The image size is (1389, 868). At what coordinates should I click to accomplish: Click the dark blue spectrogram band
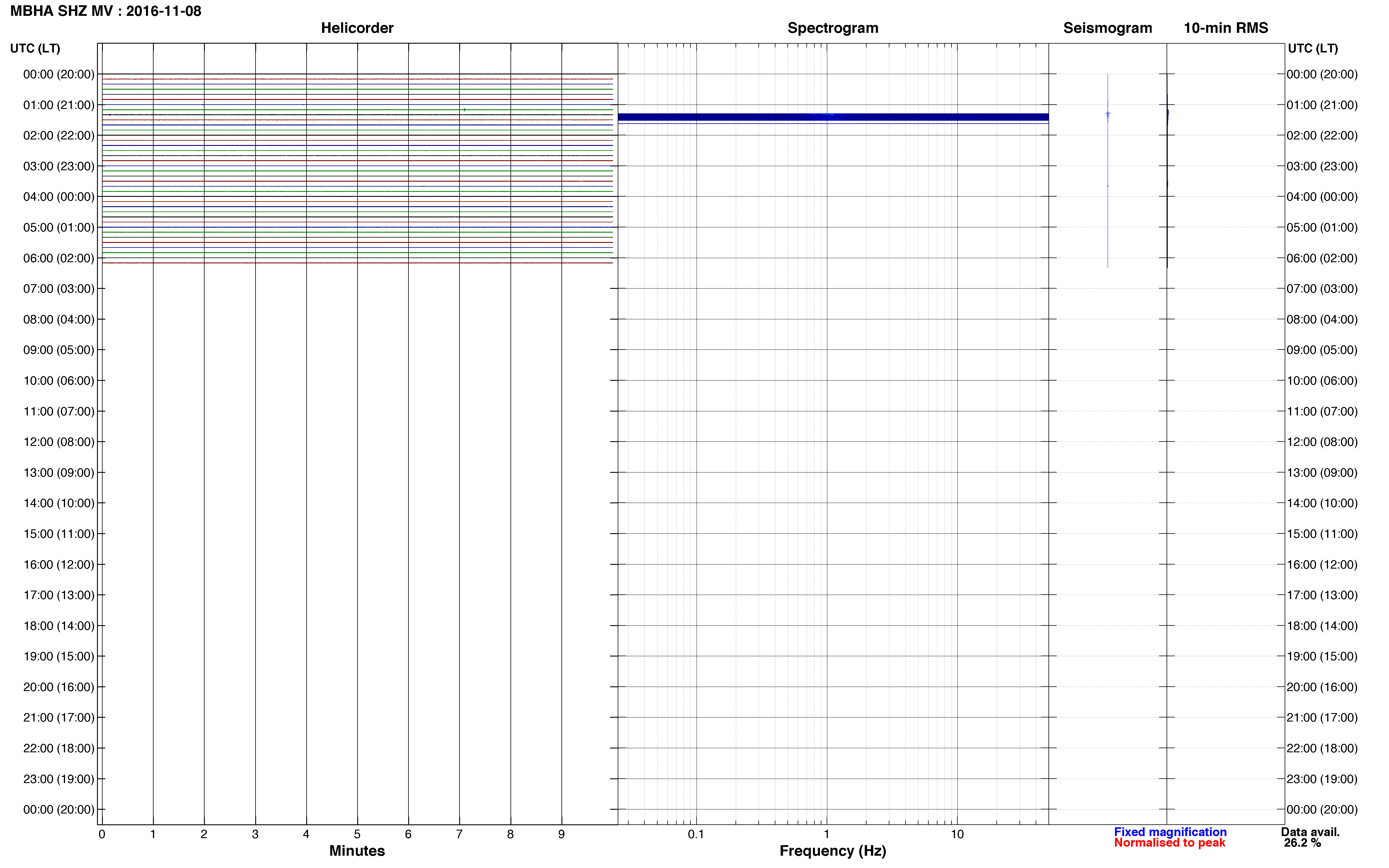pyautogui.click(x=833, y=117)
